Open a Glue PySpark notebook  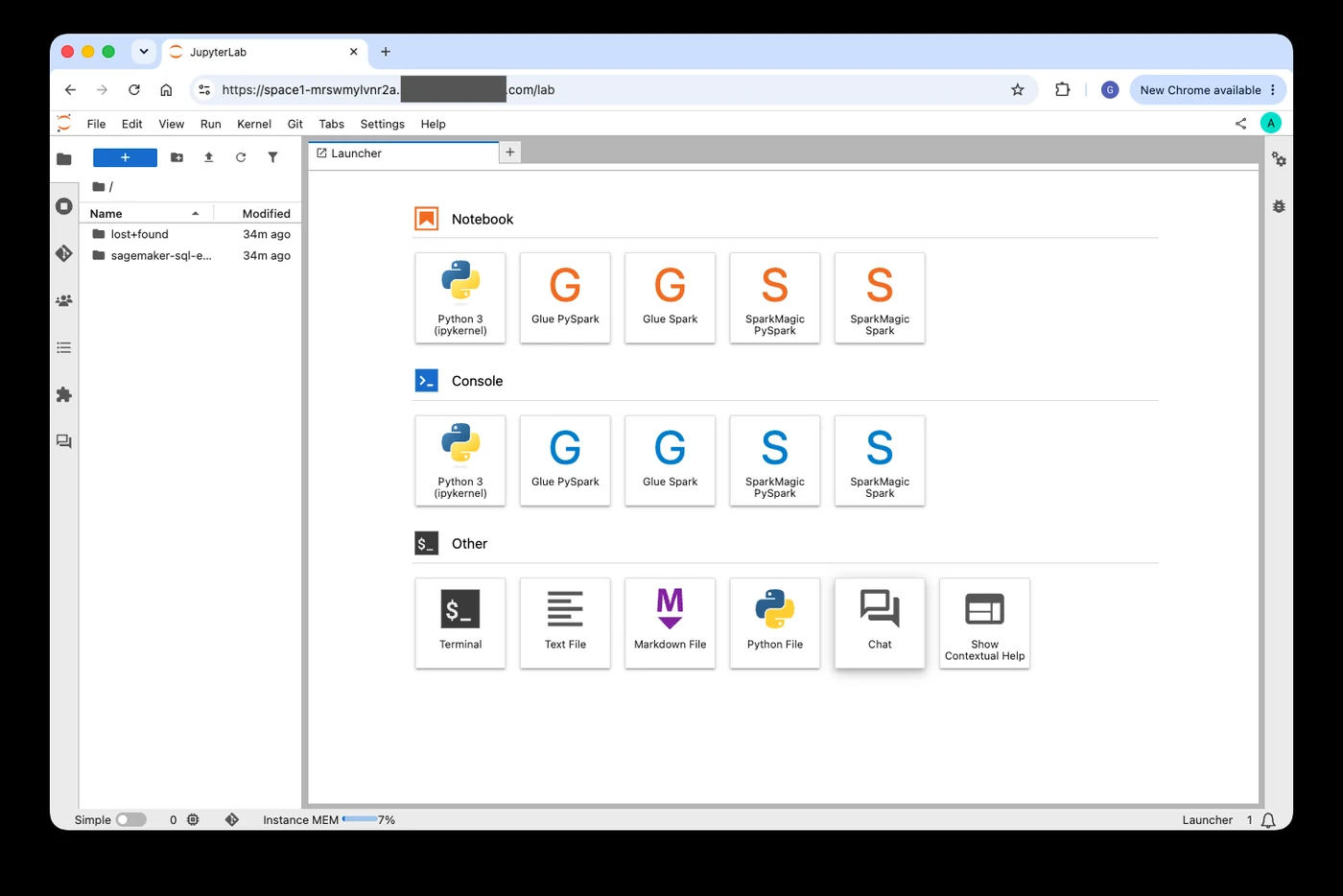point(565,297)
